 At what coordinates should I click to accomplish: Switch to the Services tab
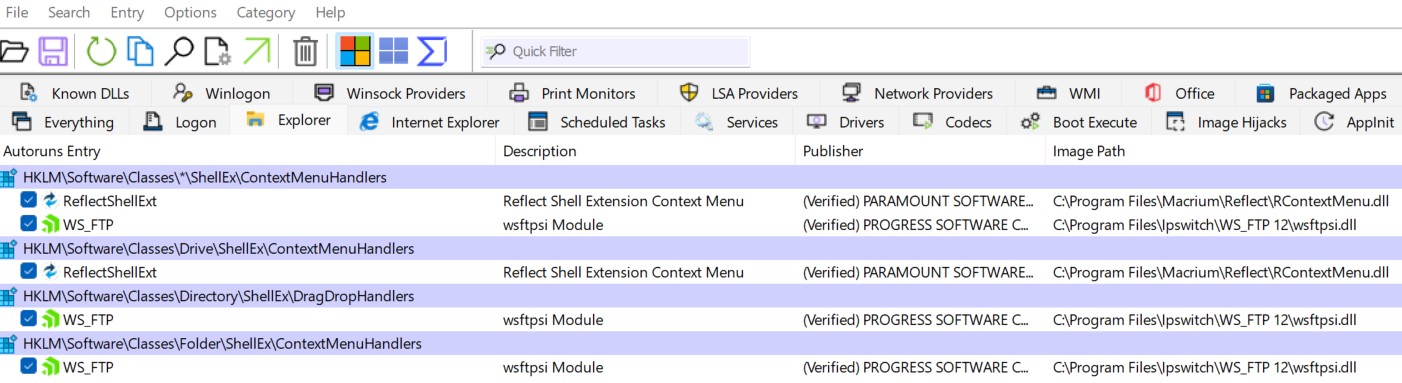coord(736,122)
